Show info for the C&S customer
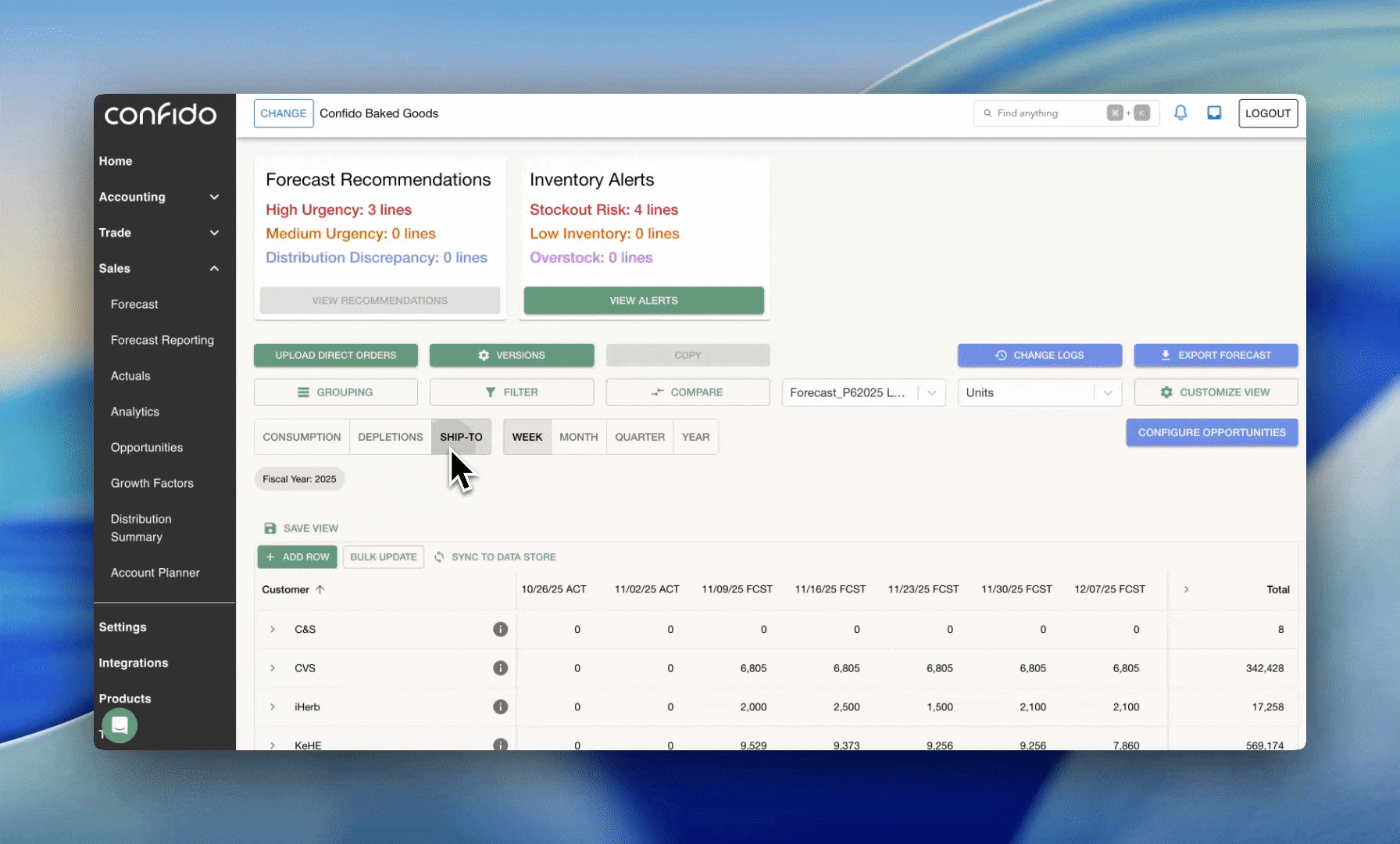 (x=500, y=629)
